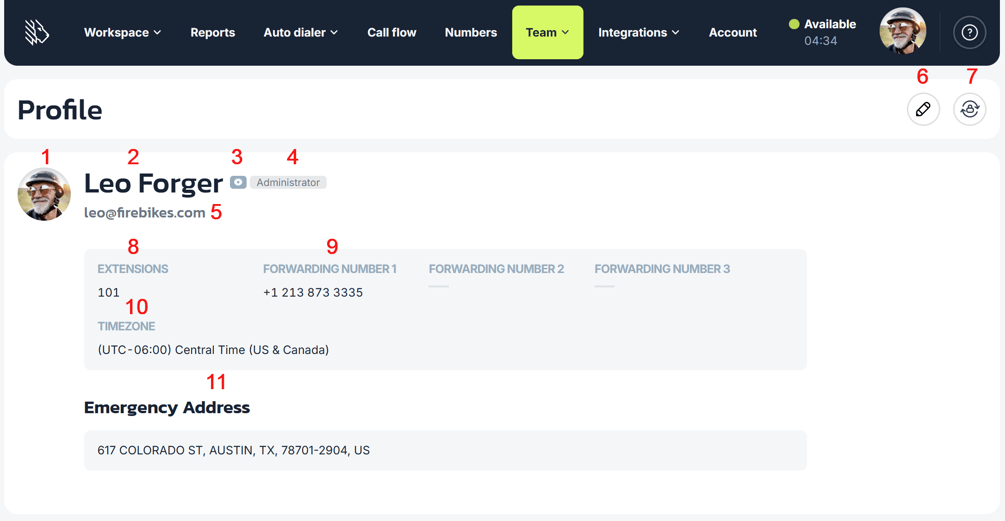This screenshot has height=521, width=1005.
Task: Click the small badge icon beside Leo Forger
Action: (x=238, y=183)
